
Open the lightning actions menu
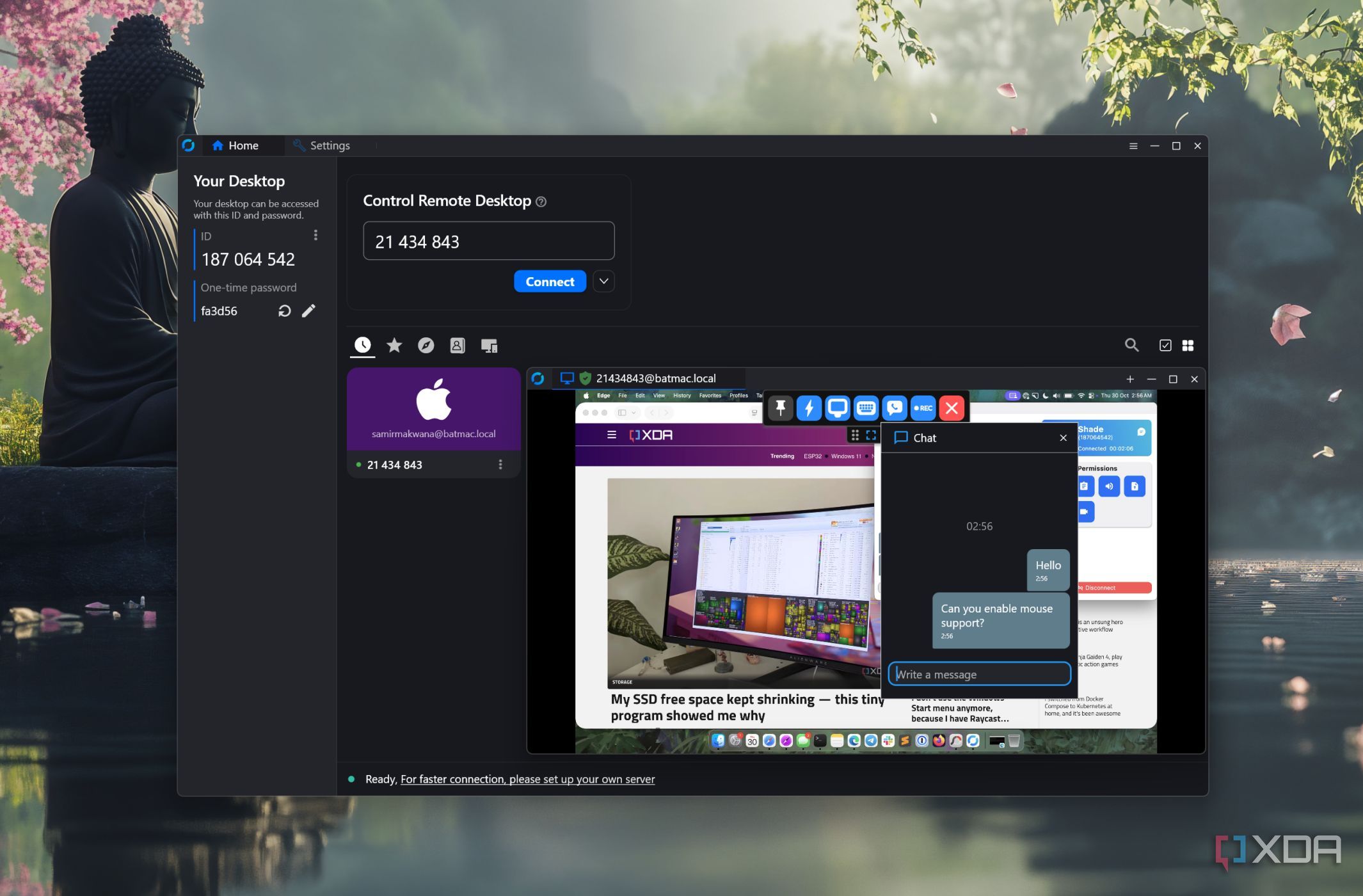click(809, 408)
